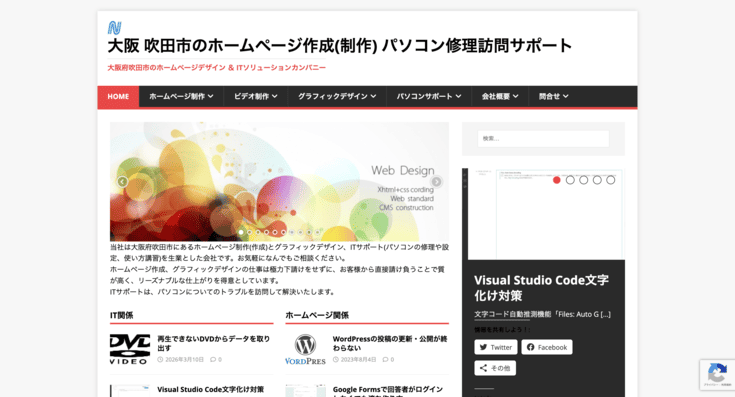Click ホームページ関係 section heading
Screen dimensions: 735x397
point(317,315)
